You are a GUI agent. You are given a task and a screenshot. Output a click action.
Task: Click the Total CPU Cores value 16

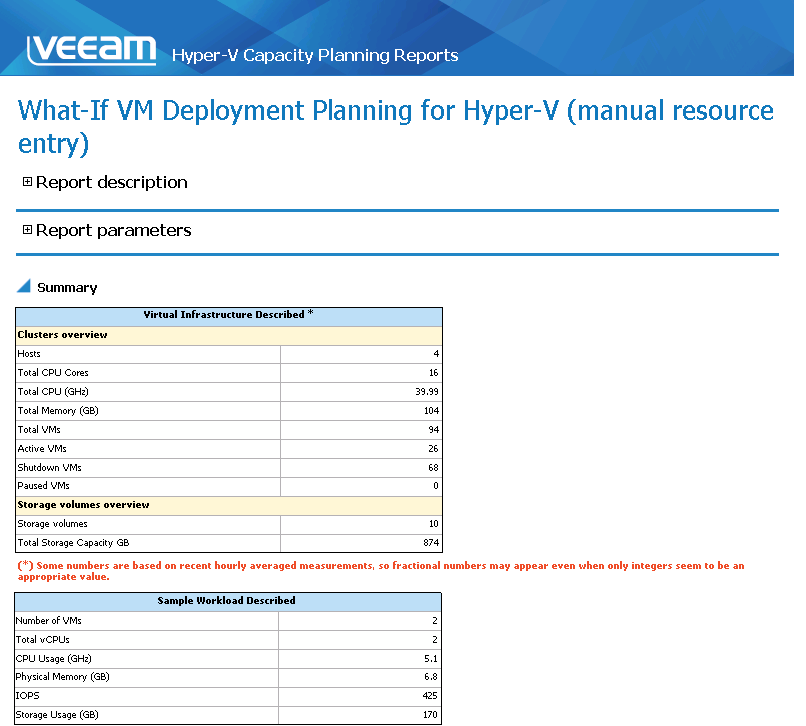click(x=433, y=373)
